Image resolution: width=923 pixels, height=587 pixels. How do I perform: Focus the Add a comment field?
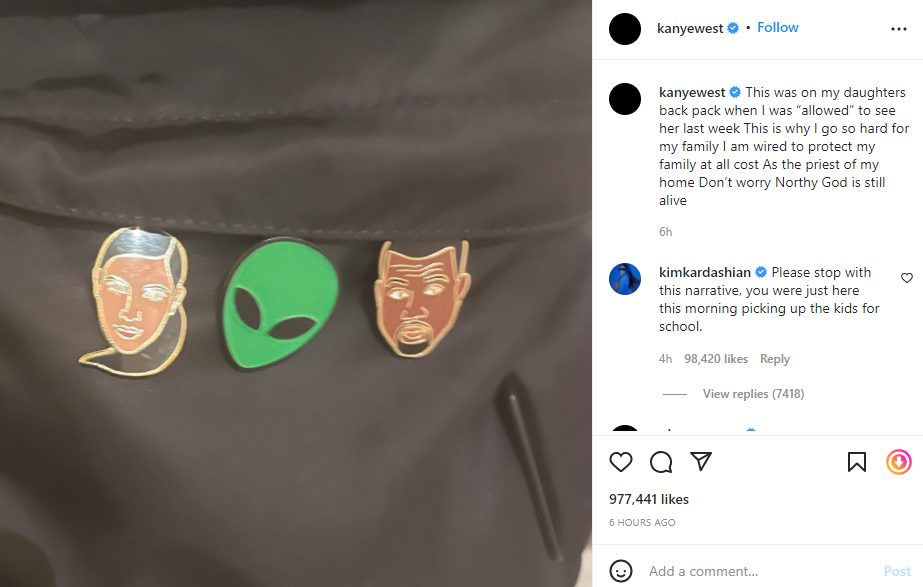pyautogui.click(x=759, y=571)
